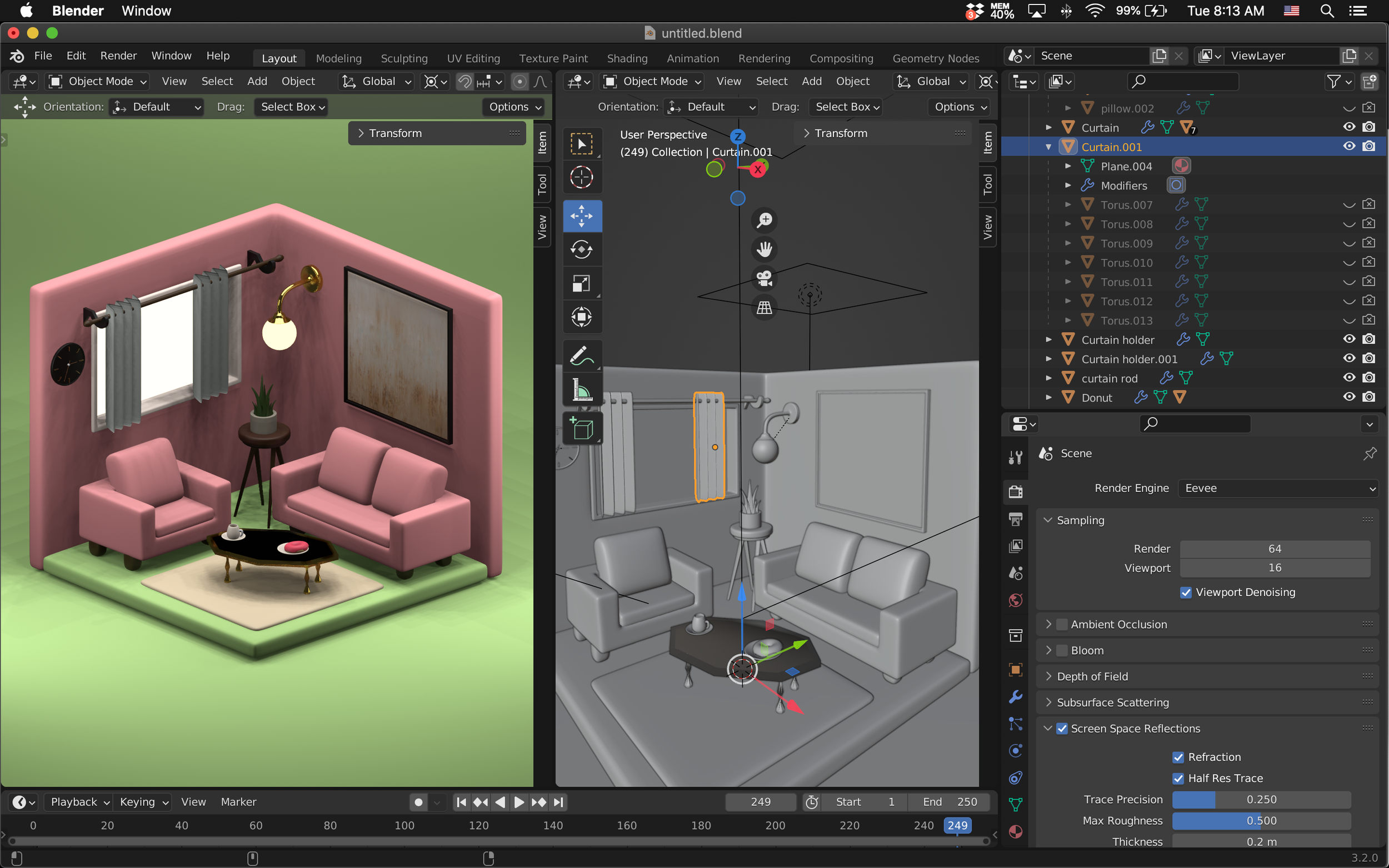Viewport: 1389px width, 868px height.
Task: Click the pan view hand icon
Action: pyautogui.click(x=765, y=249)
